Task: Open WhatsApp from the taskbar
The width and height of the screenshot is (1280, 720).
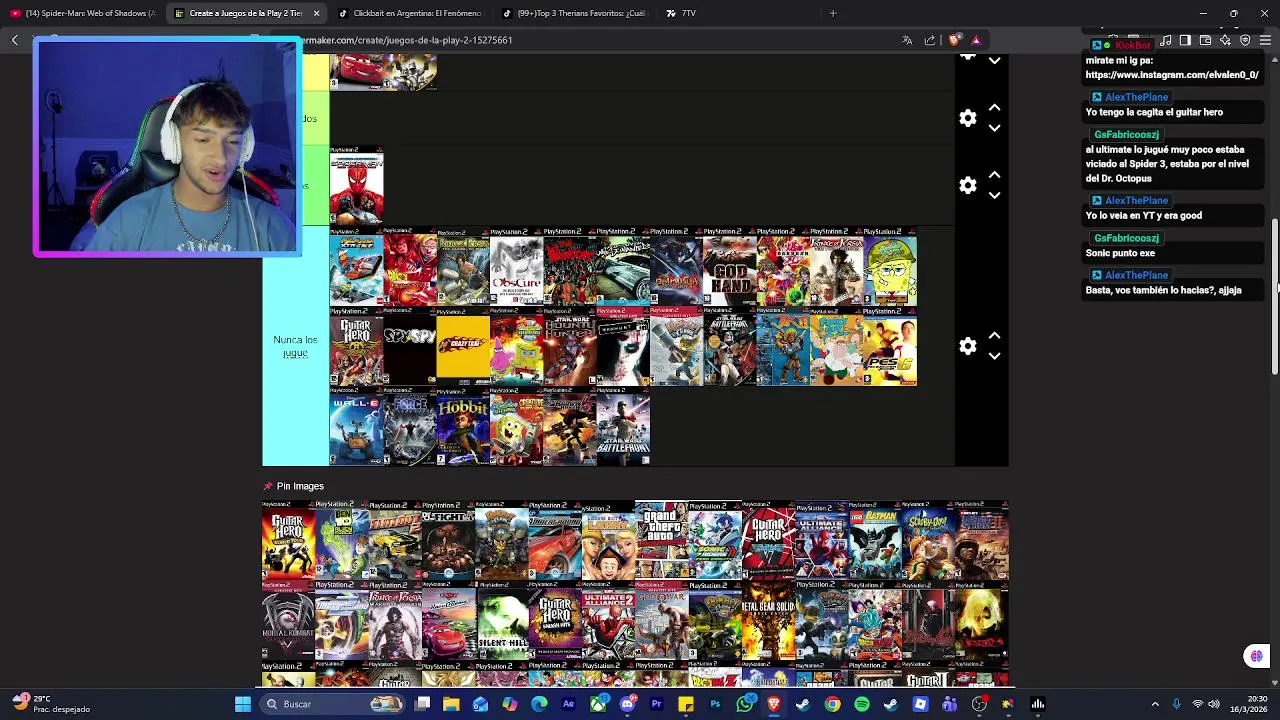Action: (744, 704)
